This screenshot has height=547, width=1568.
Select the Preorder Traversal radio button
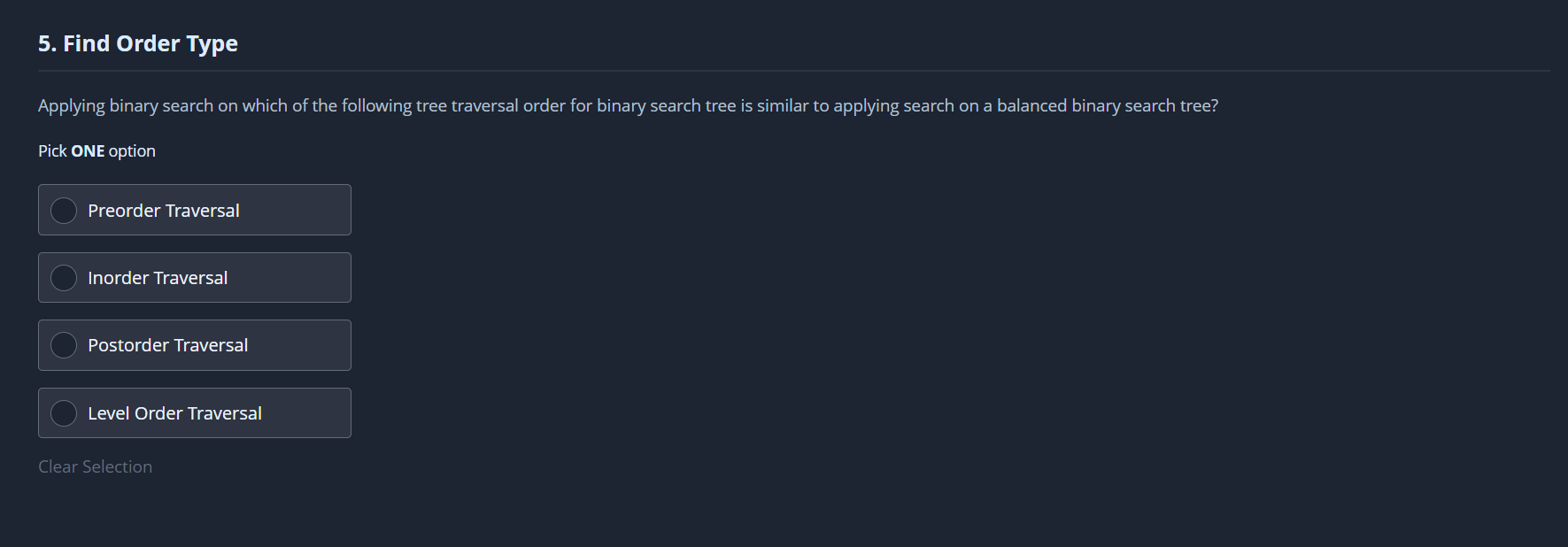pyautogui.click(x=64, y=211)
